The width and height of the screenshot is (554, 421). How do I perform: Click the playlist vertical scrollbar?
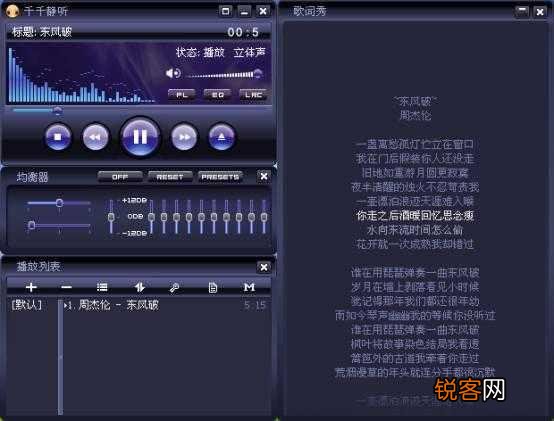[60, 357]
